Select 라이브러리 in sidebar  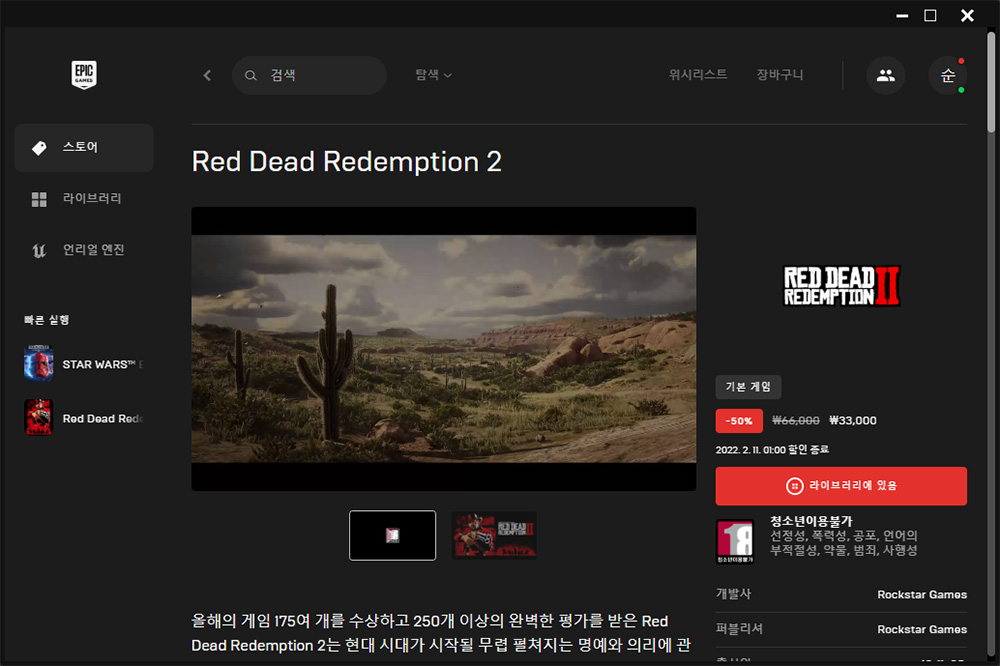click(x=84, y=198)
